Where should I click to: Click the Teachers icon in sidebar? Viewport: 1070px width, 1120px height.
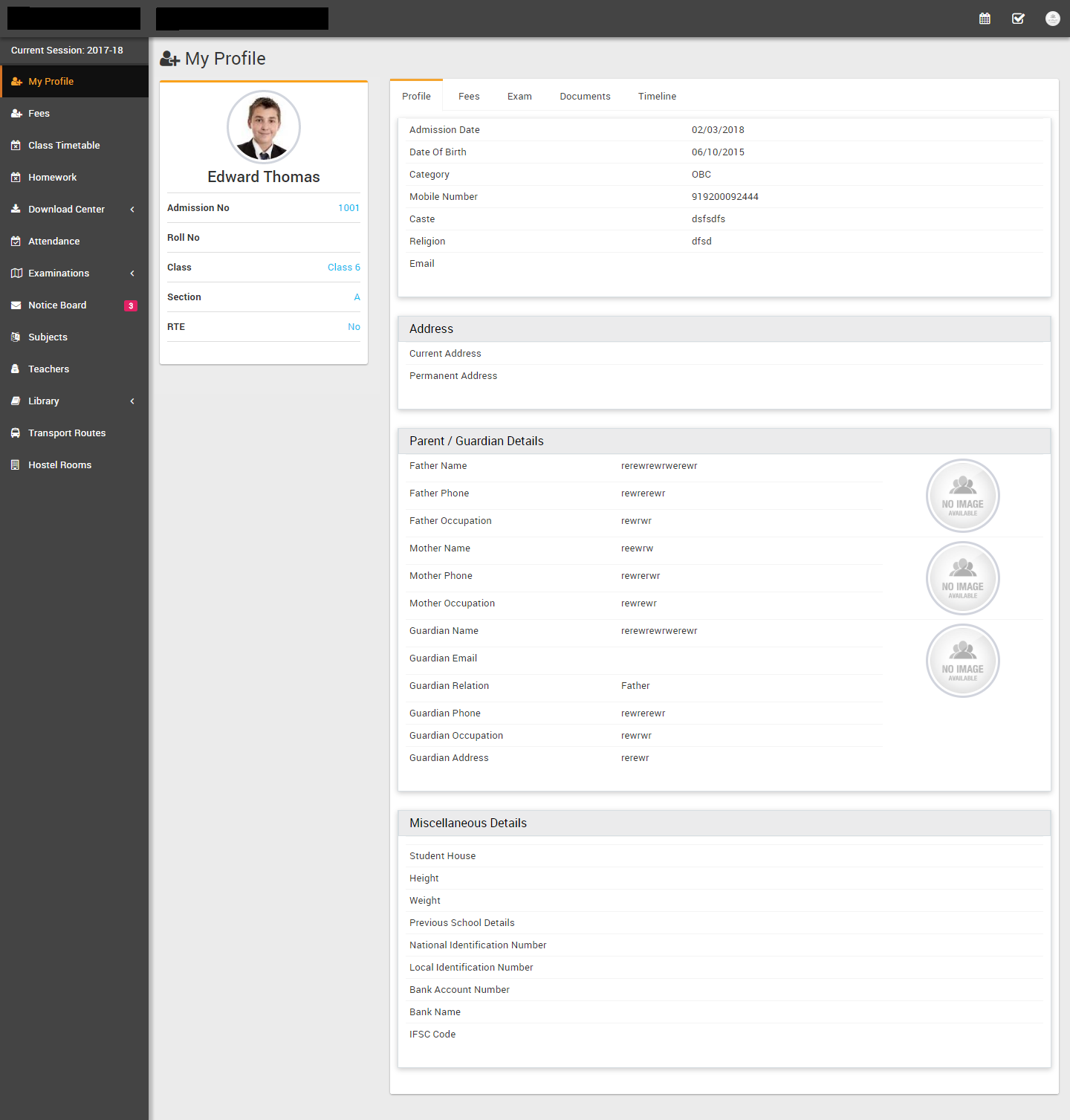[x=16, y=369]
